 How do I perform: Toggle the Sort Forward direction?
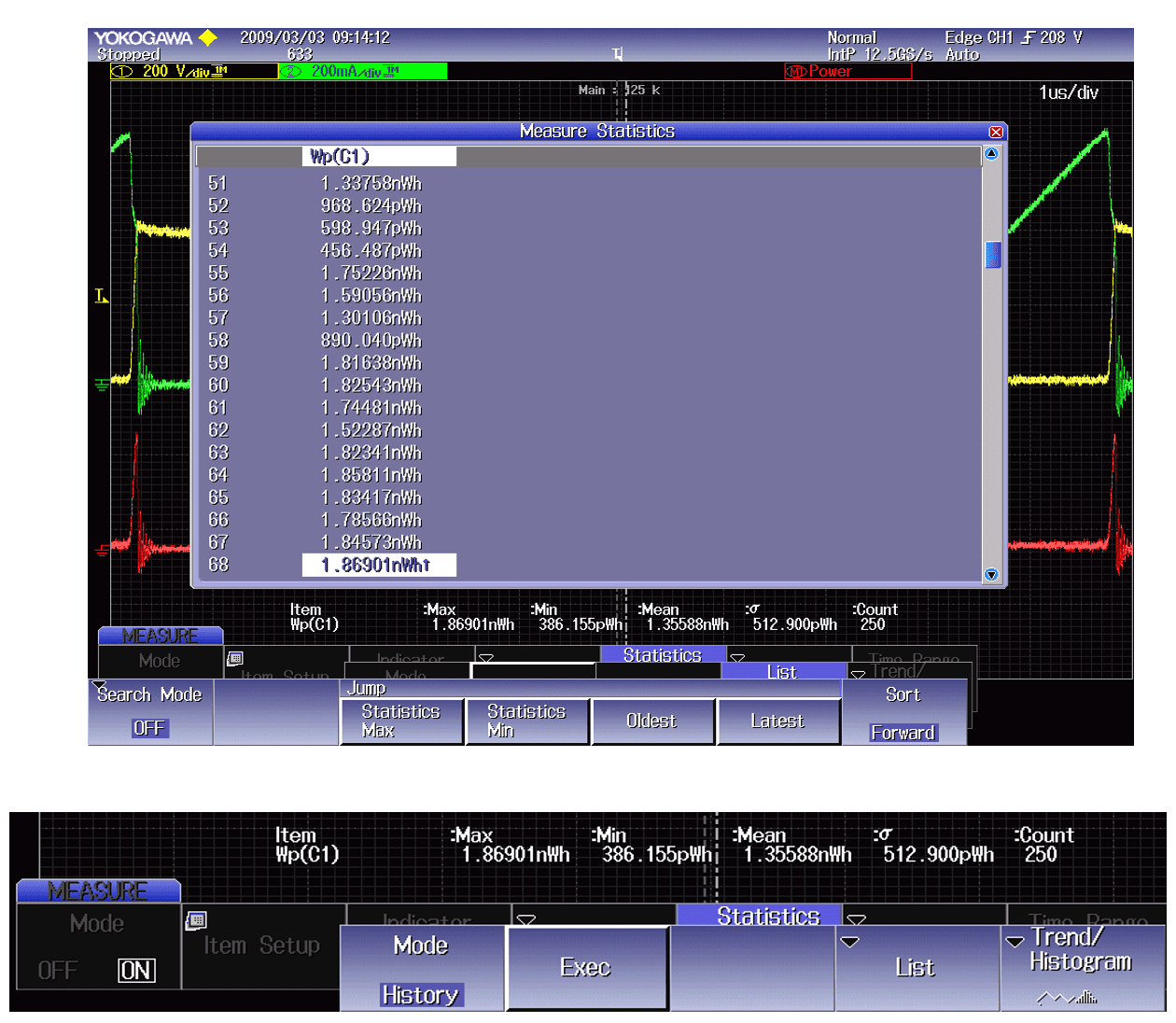tap(903, 733)
